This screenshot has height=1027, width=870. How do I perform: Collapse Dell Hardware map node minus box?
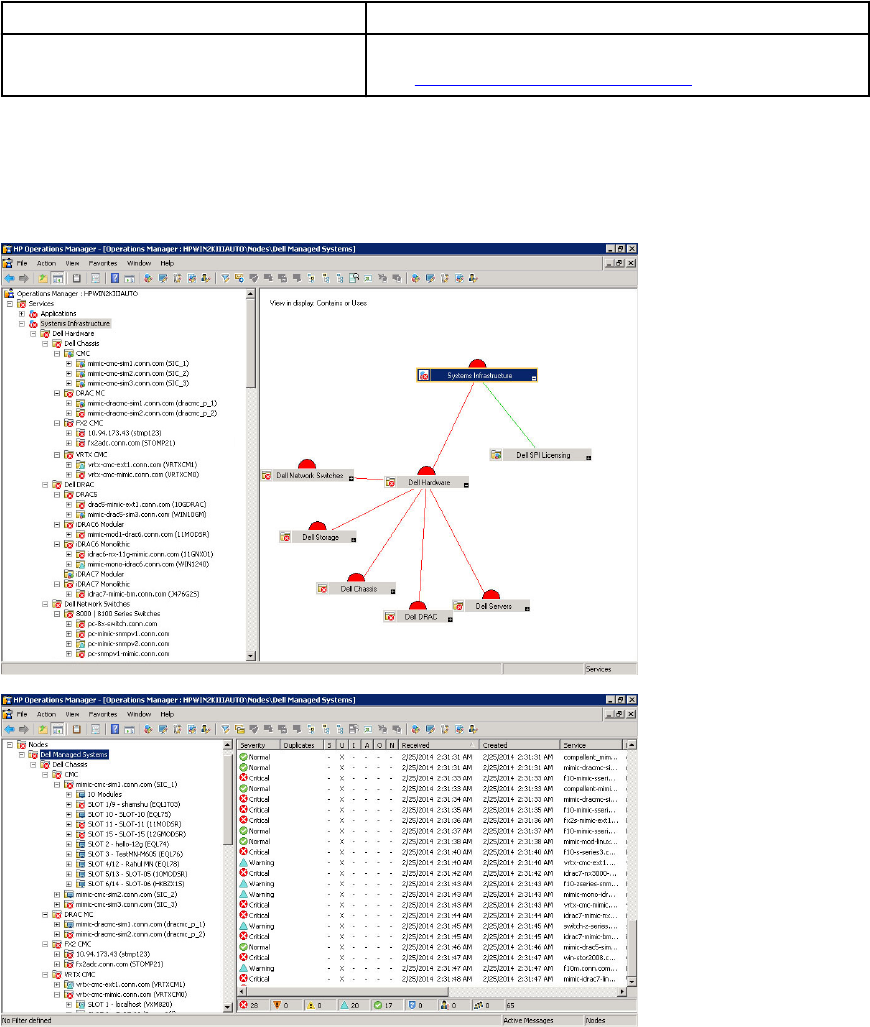pos(466,485)
